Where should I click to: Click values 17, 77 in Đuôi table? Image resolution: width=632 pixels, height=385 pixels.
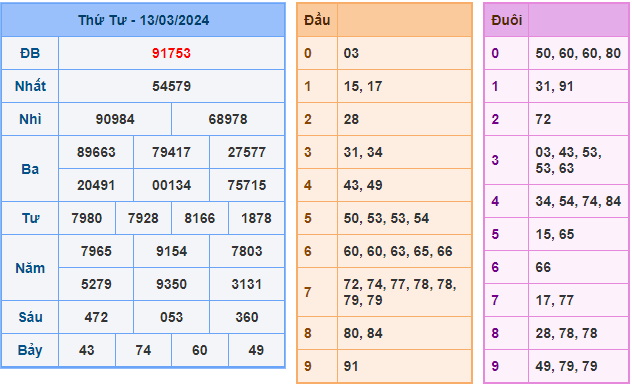point(554,301)
